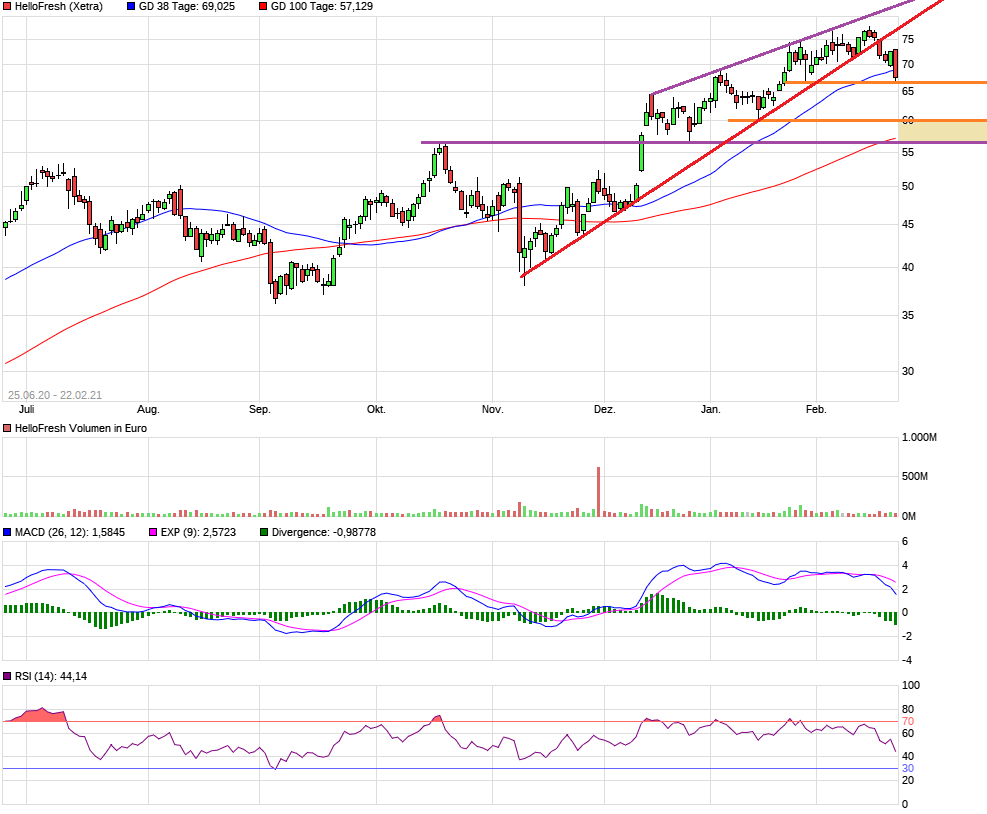This screenshot has width=987, height=814.
Task: Click the red GD 100 Tage legend swatch
Action: [x=263, y=6]
